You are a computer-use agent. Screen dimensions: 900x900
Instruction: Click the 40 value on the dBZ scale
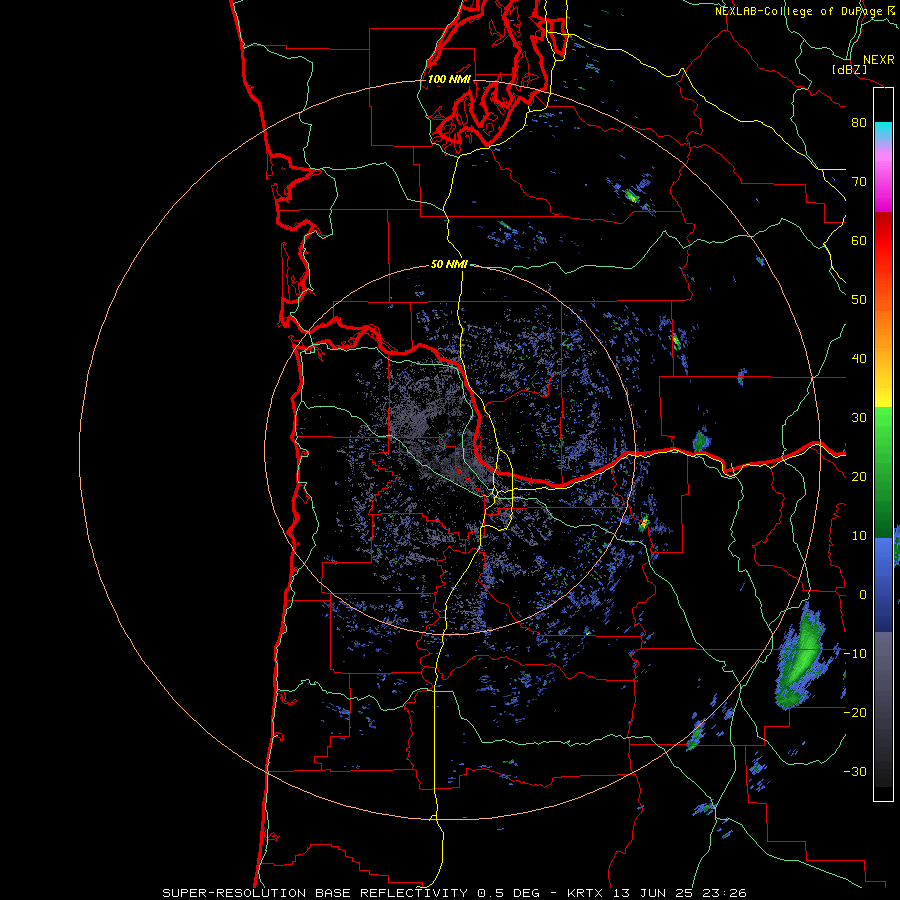[859, 359]
